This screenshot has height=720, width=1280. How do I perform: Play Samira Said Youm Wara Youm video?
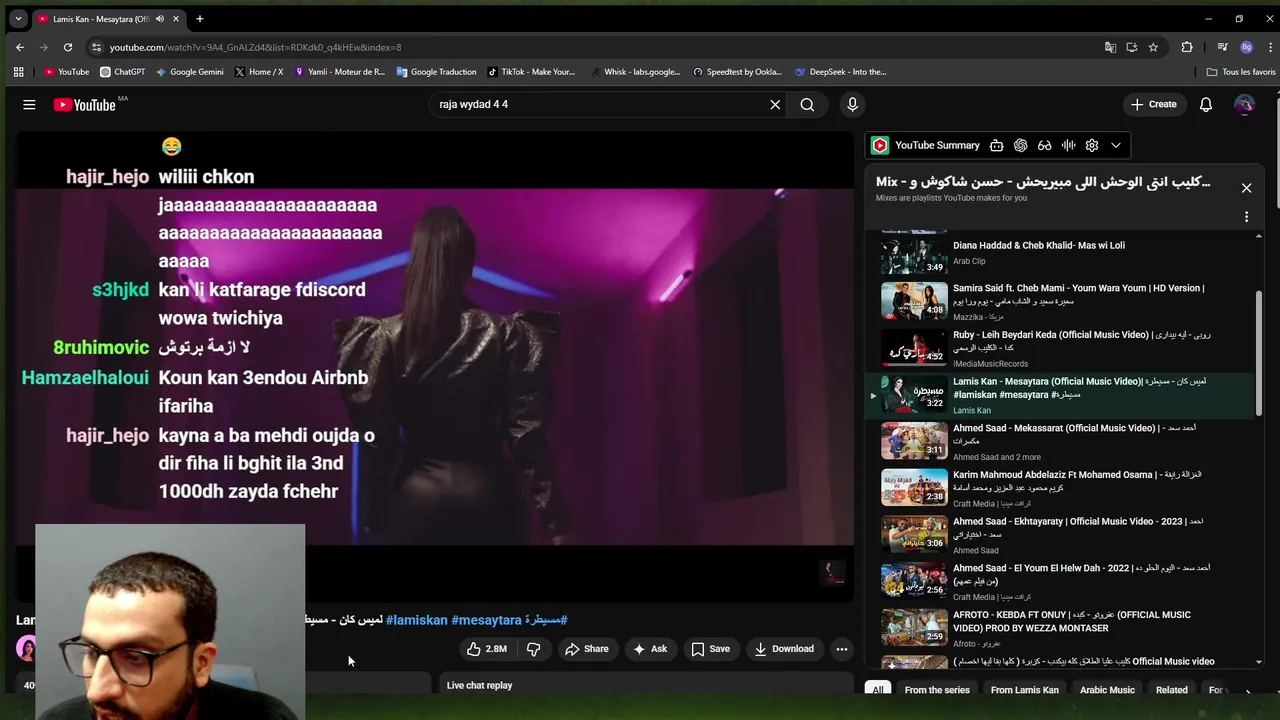(1060, 301)
